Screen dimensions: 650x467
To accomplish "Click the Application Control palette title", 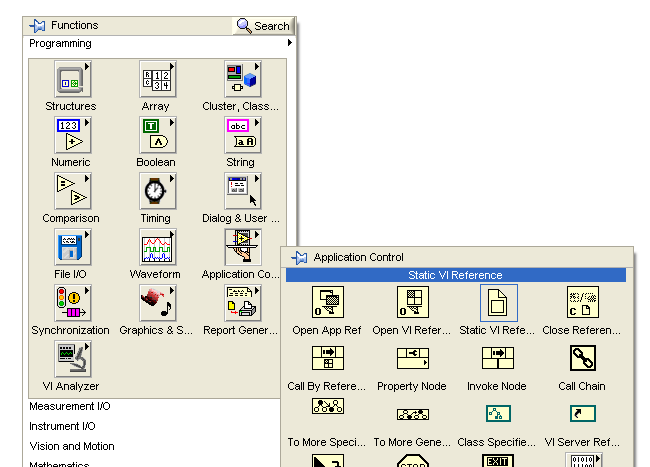I will tap(358, 257).
